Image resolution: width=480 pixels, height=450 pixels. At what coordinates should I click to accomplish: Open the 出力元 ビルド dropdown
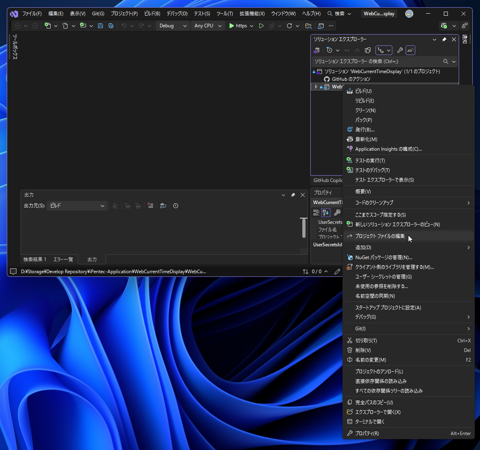(x=77, y=206)
